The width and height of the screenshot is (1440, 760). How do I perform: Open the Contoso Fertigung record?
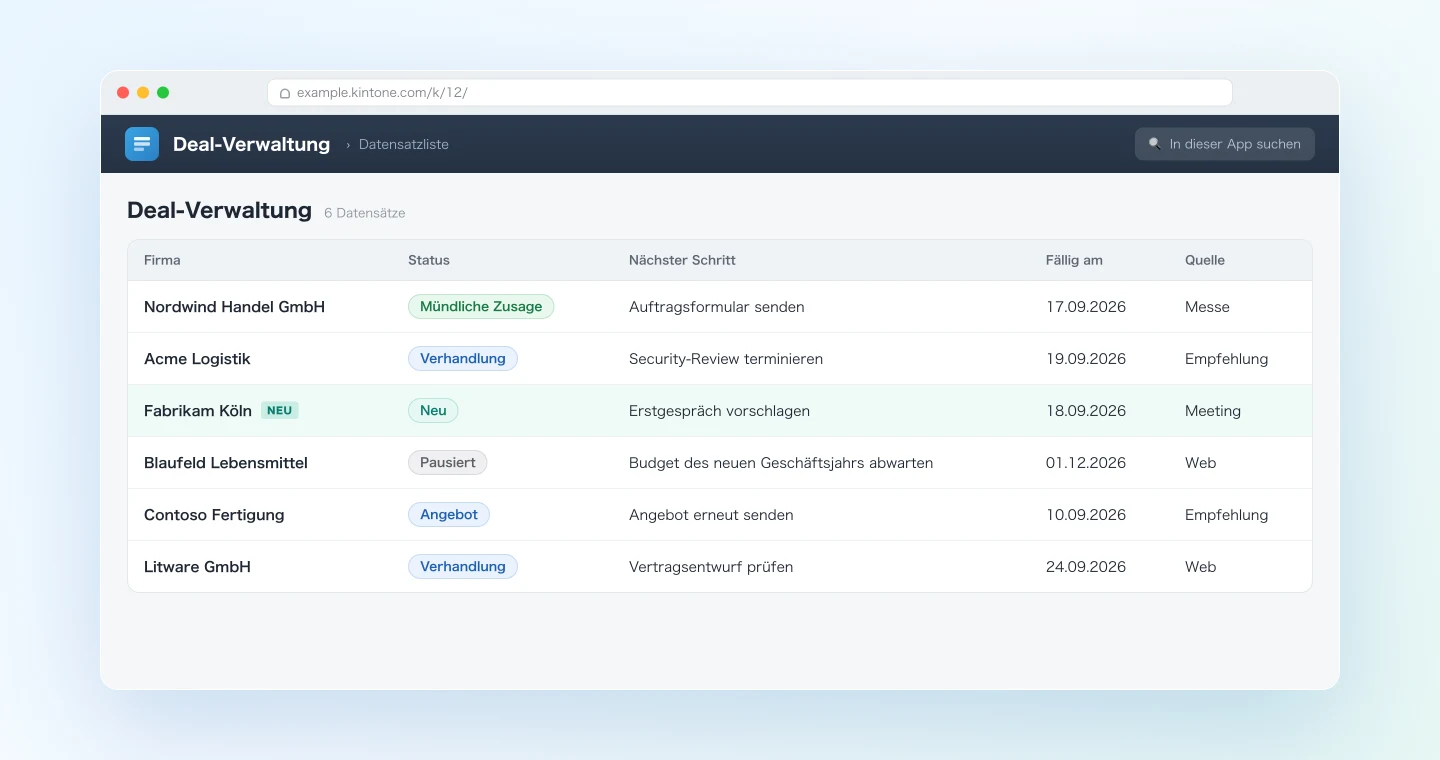coord(214,515)
